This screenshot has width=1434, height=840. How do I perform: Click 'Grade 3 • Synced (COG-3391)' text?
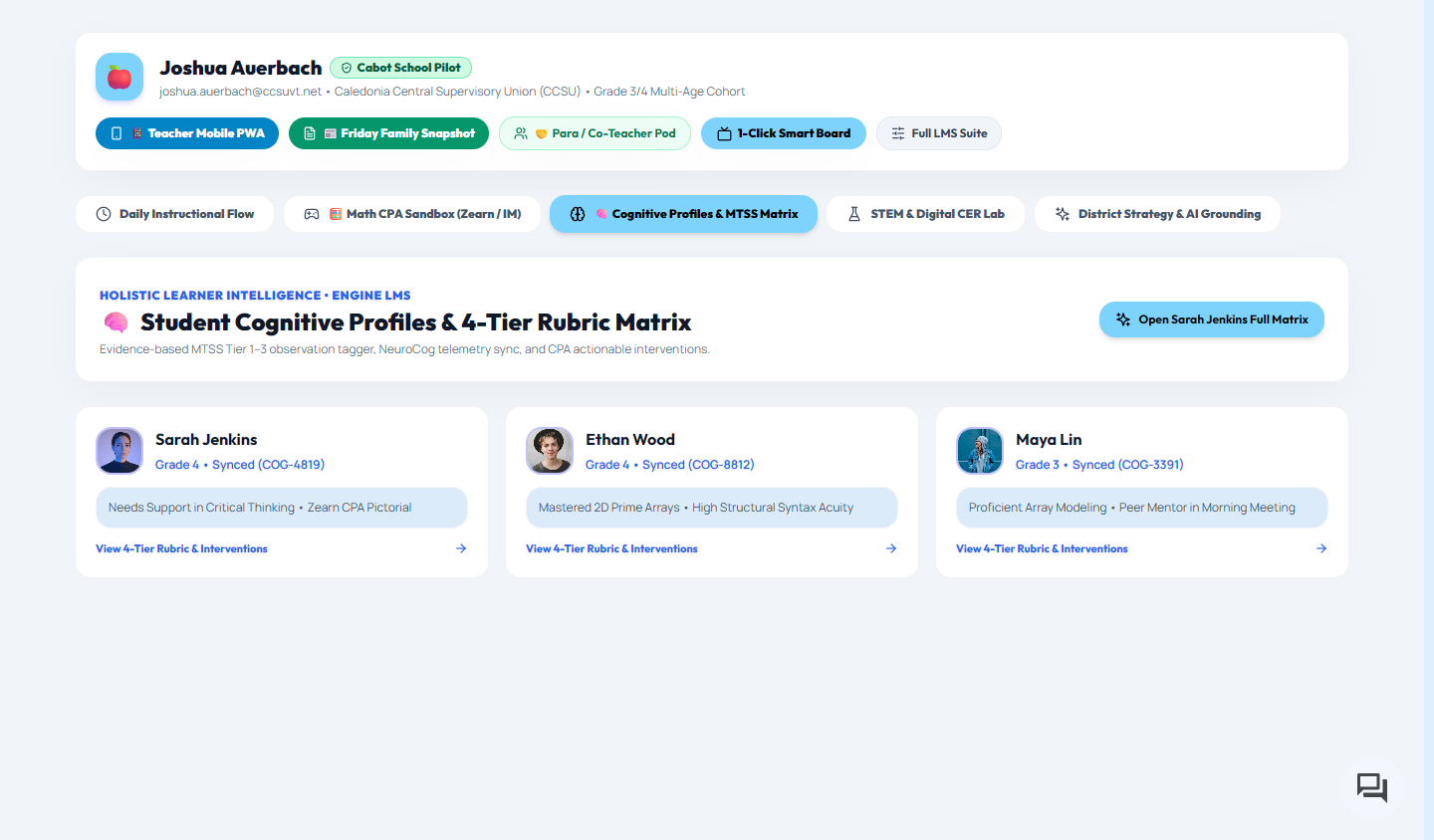1099,465
